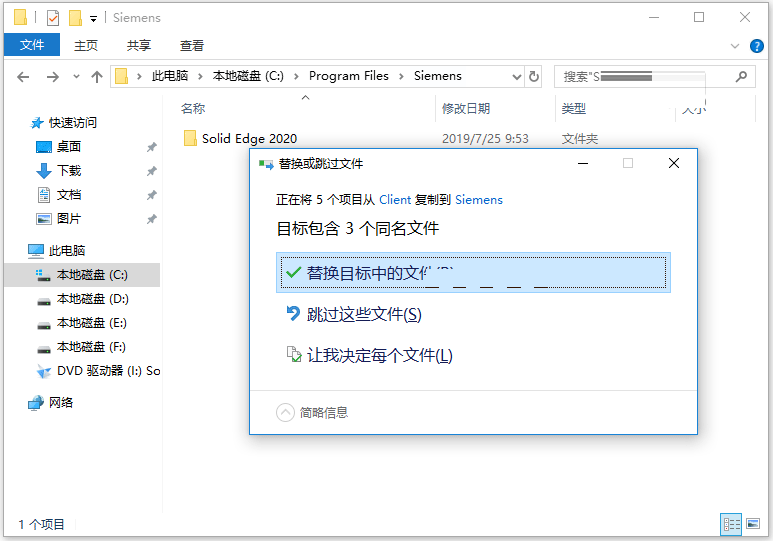The width and height of the screenshot is (773, 541).
Task: Minimize the 替换或跳过文件 dialog
Action: click(583, 163)
